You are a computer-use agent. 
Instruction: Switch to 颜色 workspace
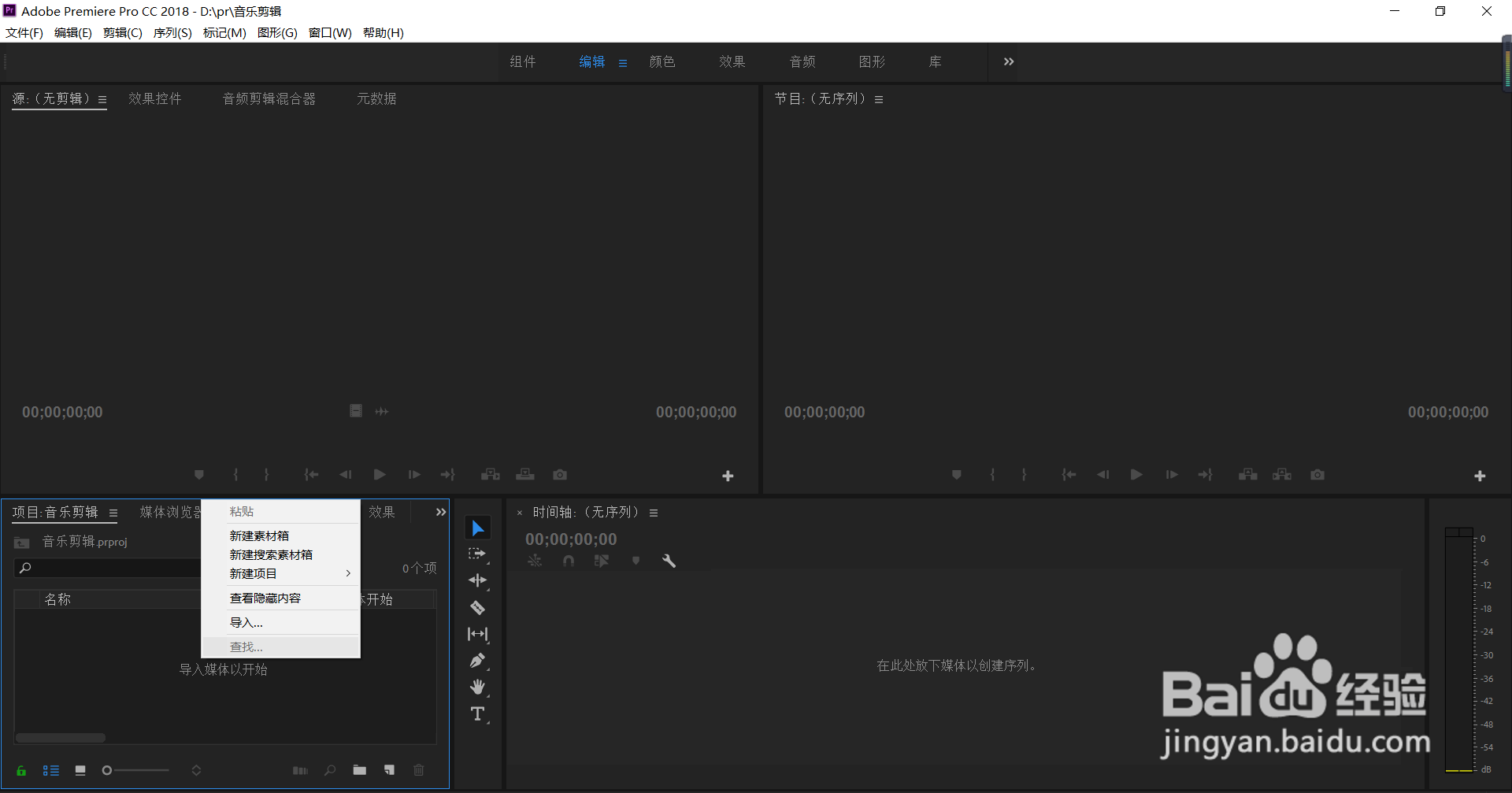(662, 61)
